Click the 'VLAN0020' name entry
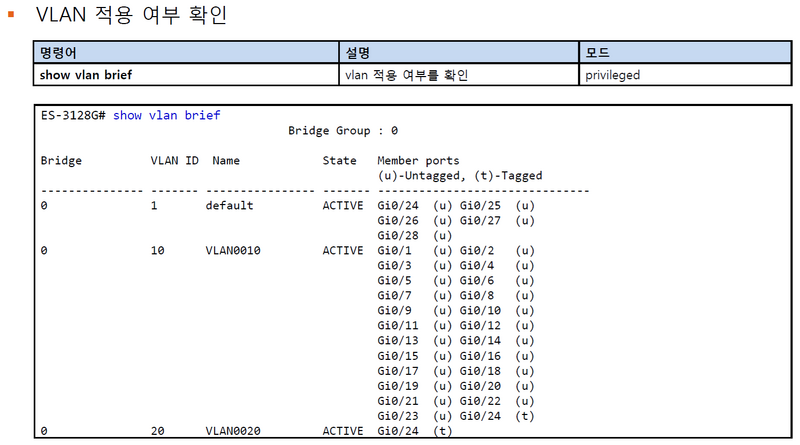This screenshot has width=800, height=445. [x=233, y=431]
